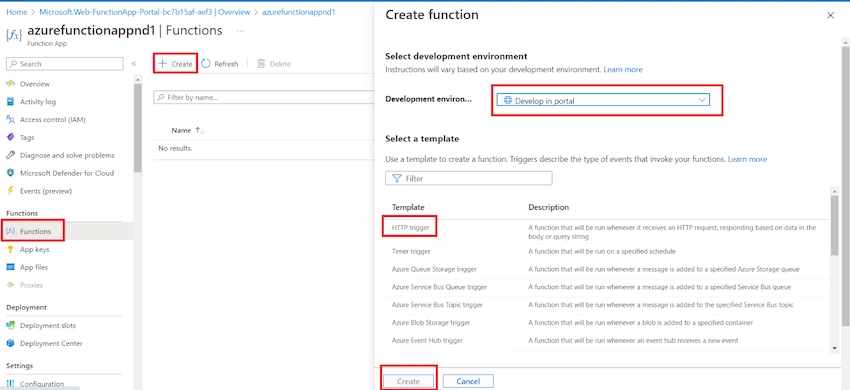Select Timer trigger template

pyautogui.click(x=411, y=252)
